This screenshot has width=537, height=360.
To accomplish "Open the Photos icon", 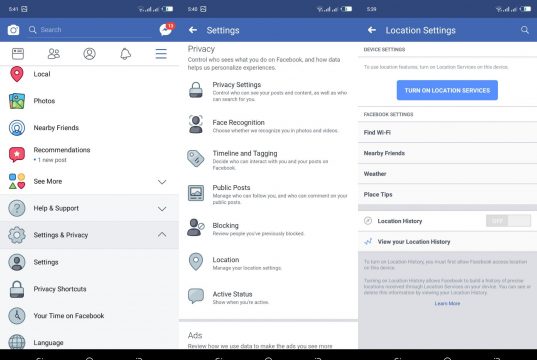I will pos(17,101).
